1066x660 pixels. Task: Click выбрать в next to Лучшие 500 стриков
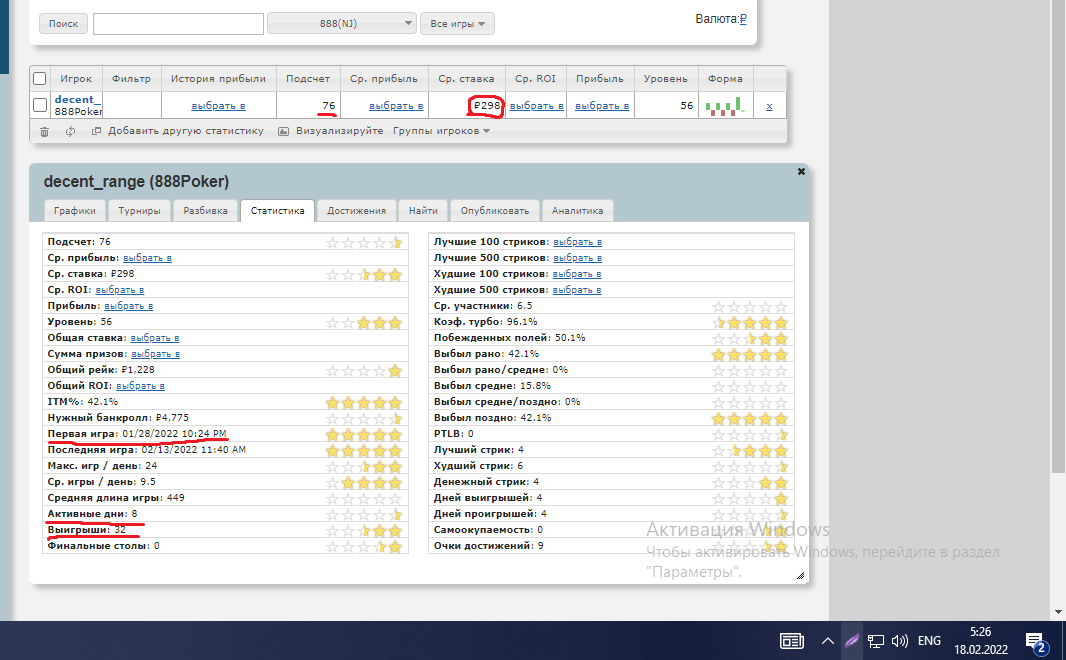[x=578, y=258]
